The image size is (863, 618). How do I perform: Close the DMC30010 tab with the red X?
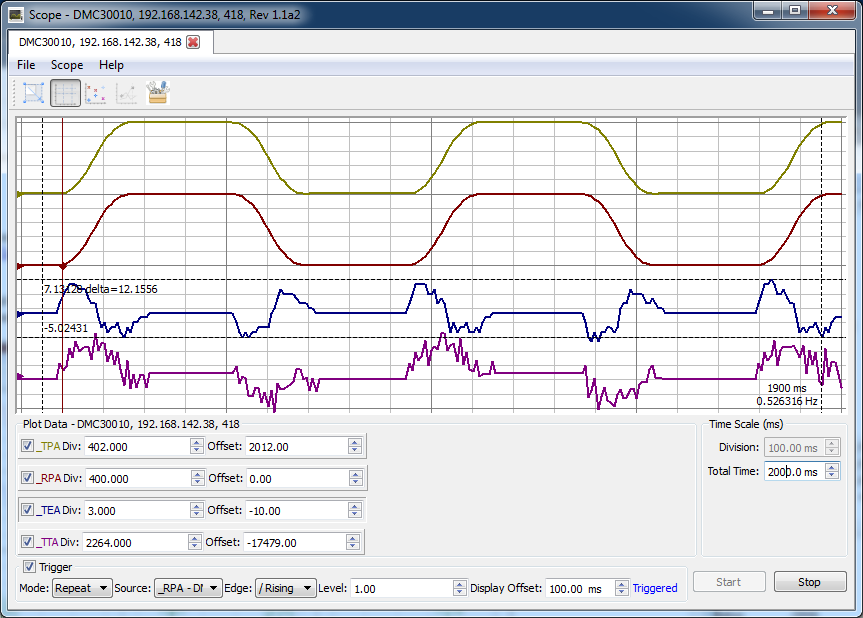193,42
